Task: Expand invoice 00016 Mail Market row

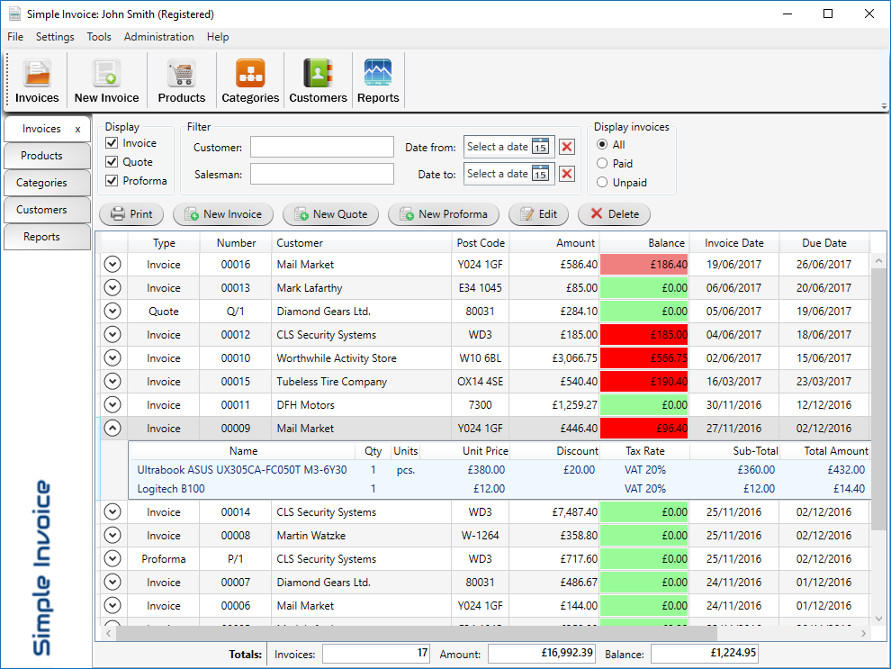Action: (113, 264)
